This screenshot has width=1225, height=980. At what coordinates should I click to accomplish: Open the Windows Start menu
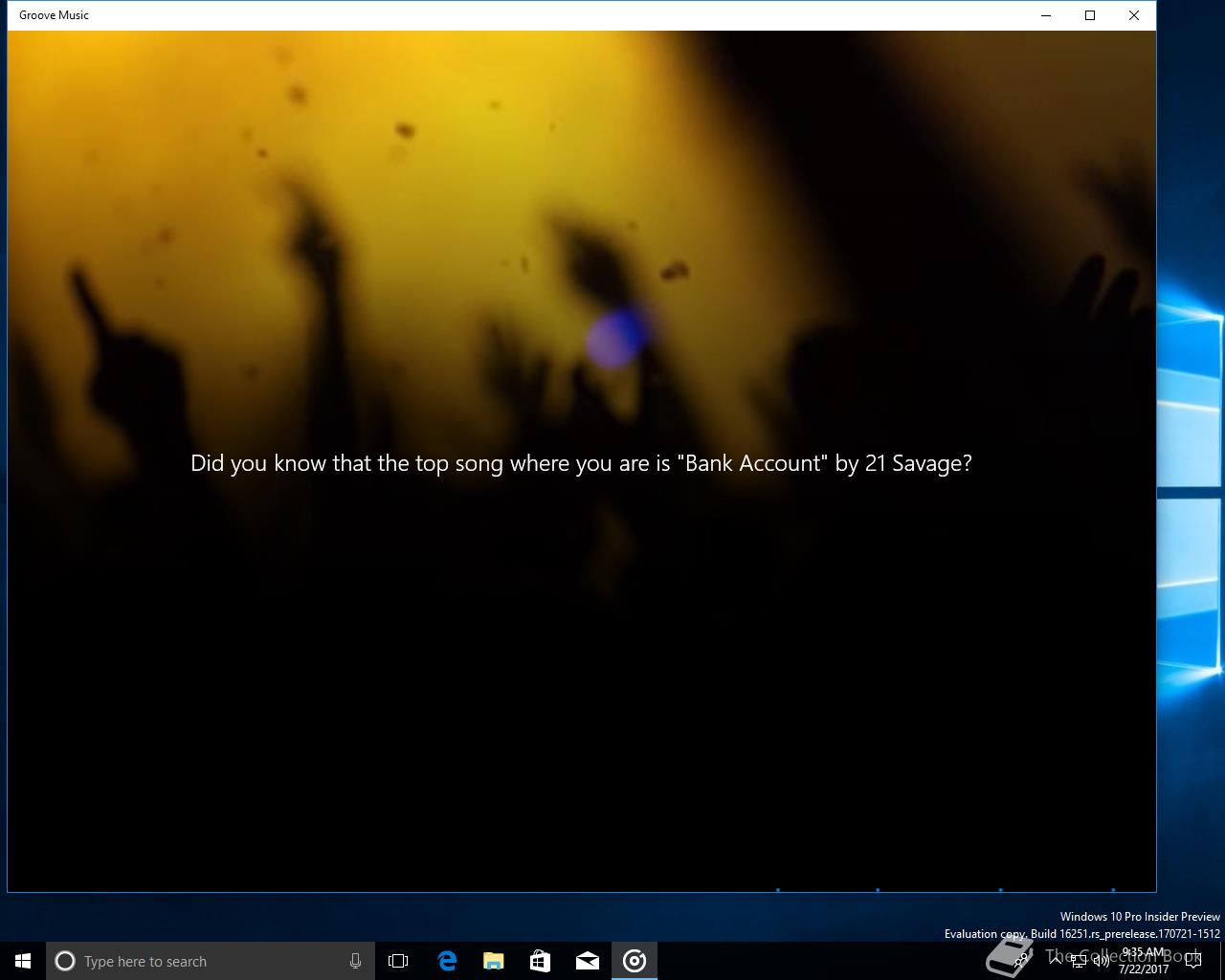[23, 961]
